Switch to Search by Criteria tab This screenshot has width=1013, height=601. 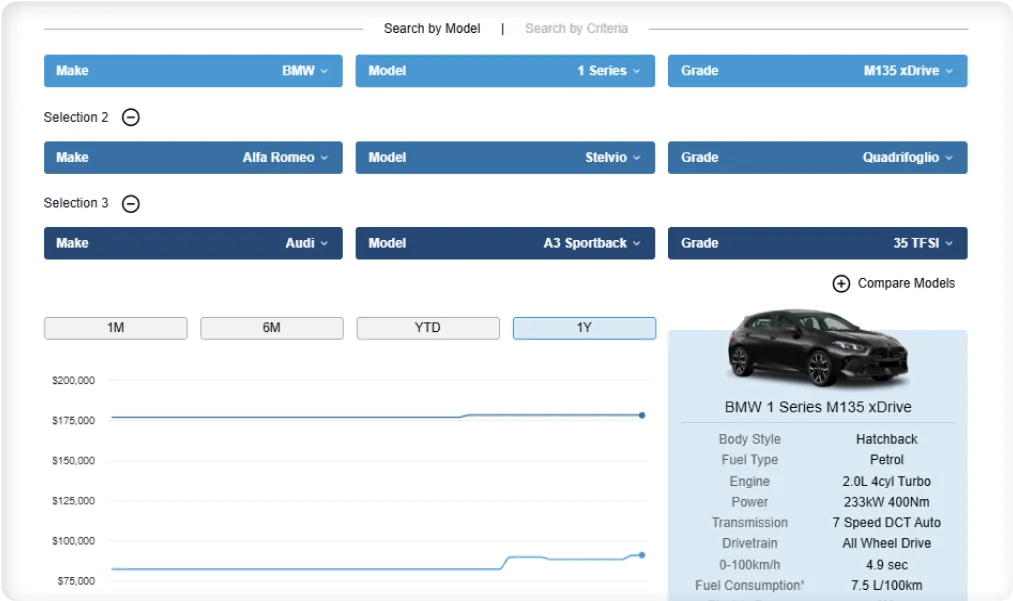click(x=576, y=28)
